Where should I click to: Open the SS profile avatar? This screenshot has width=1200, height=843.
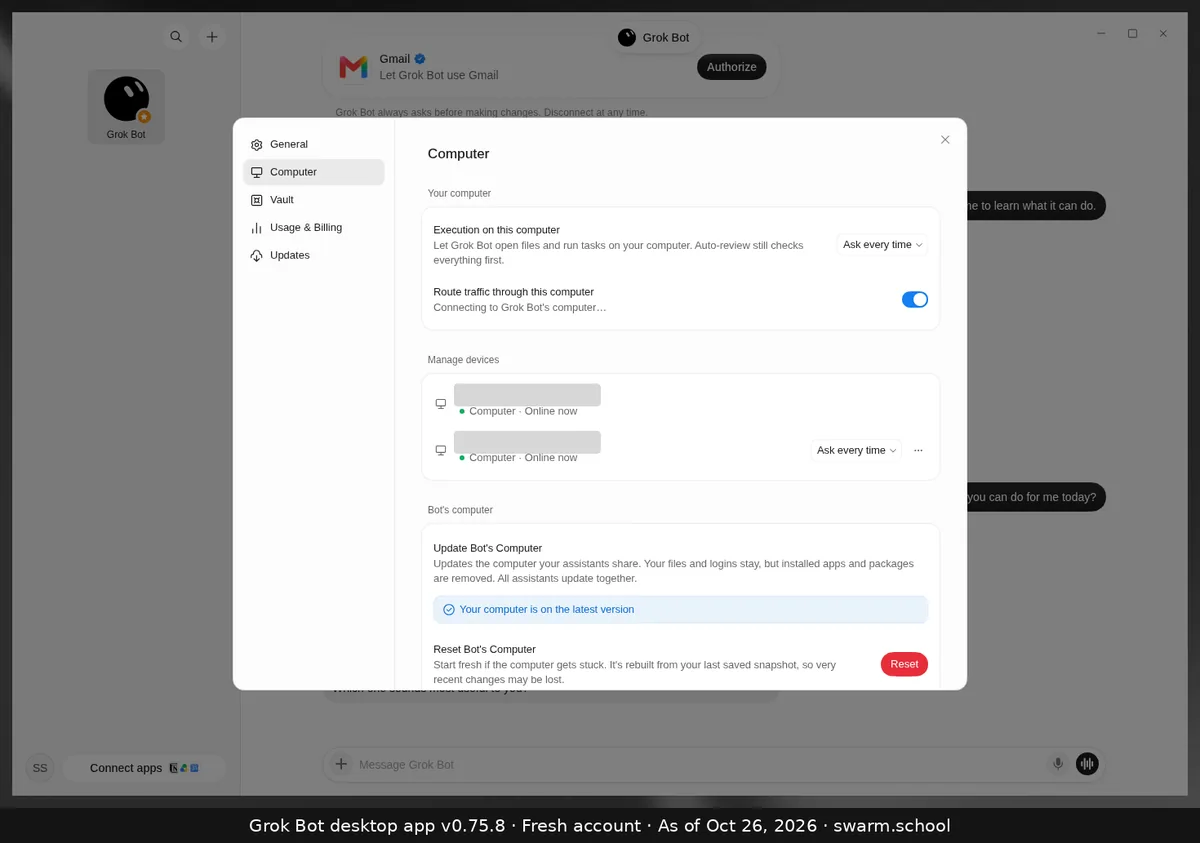(40, 768)
